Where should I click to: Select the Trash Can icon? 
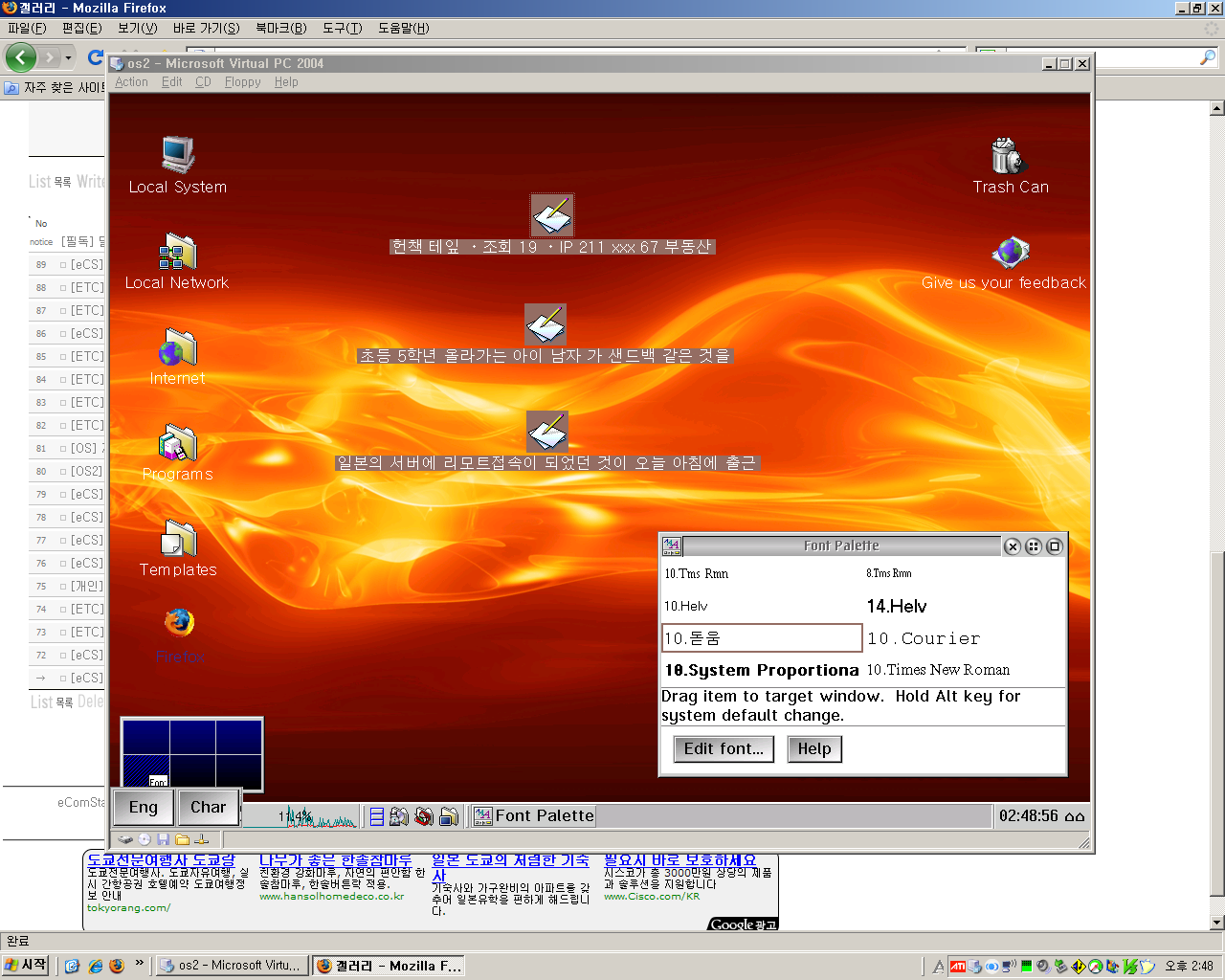[1008, 156]
